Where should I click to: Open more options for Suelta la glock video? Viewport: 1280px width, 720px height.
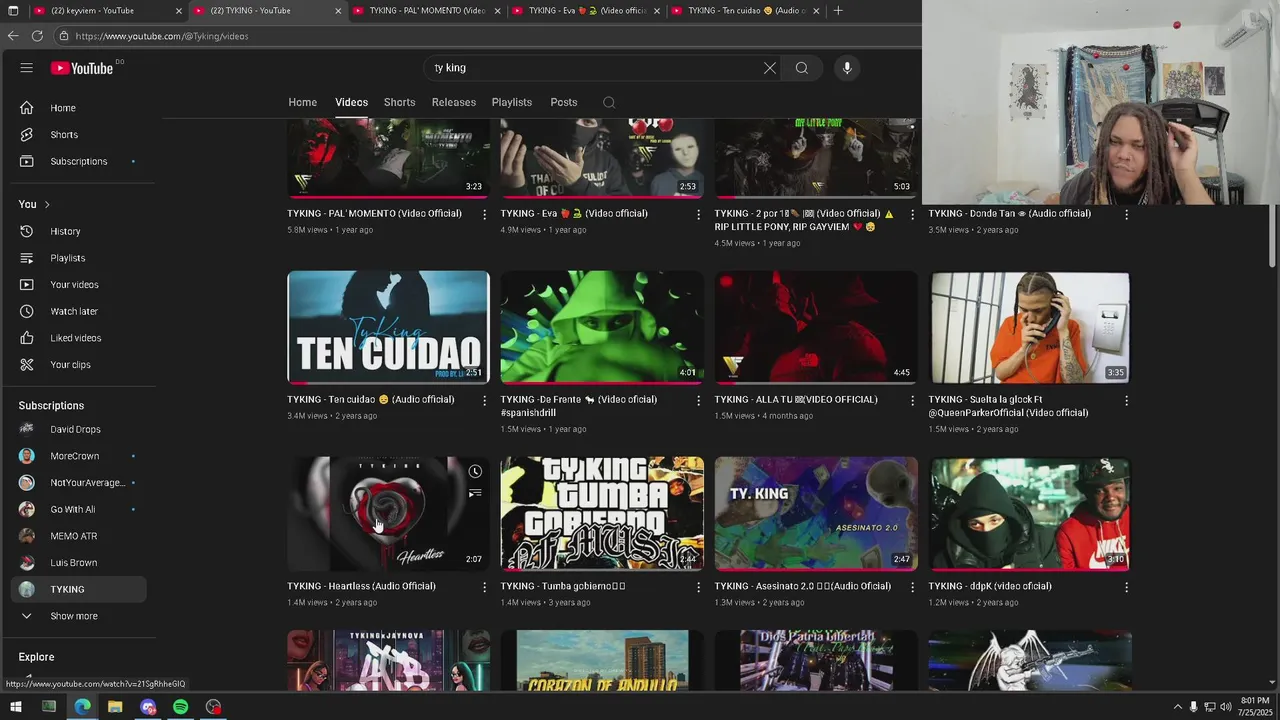1126,400
